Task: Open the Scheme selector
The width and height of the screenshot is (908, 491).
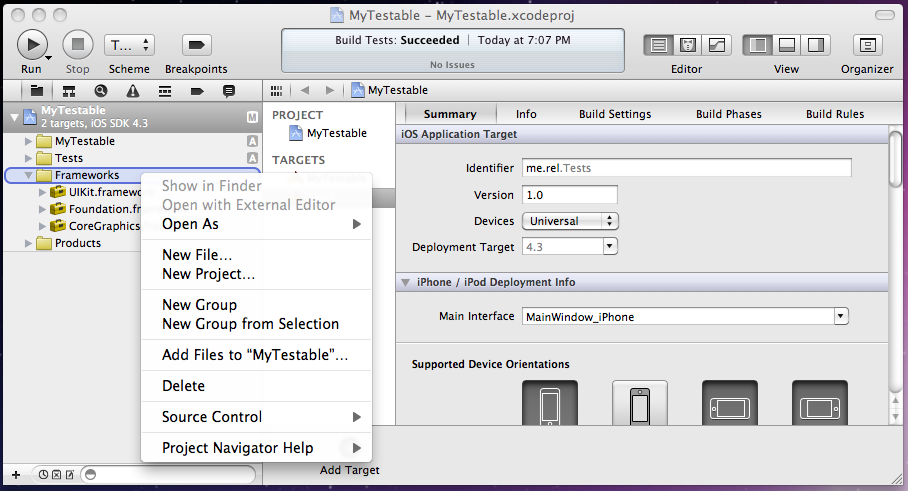Action: 129,45
